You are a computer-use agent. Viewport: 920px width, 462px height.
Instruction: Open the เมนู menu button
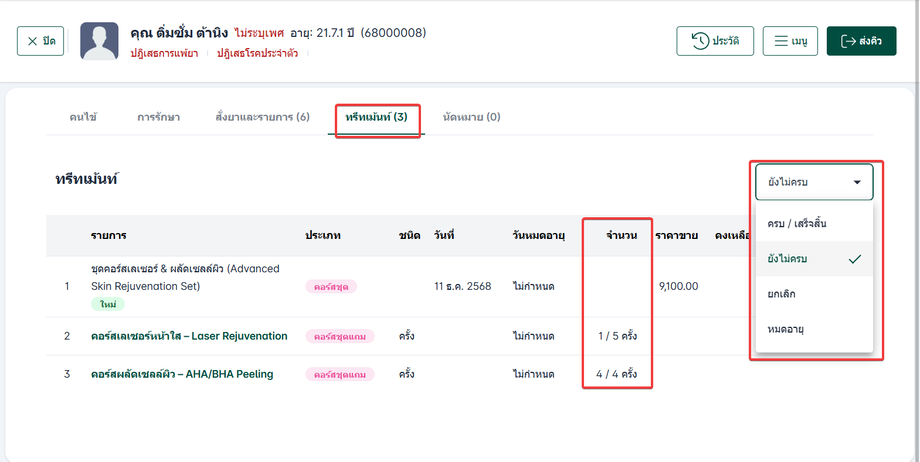click(x=790, y=41)
